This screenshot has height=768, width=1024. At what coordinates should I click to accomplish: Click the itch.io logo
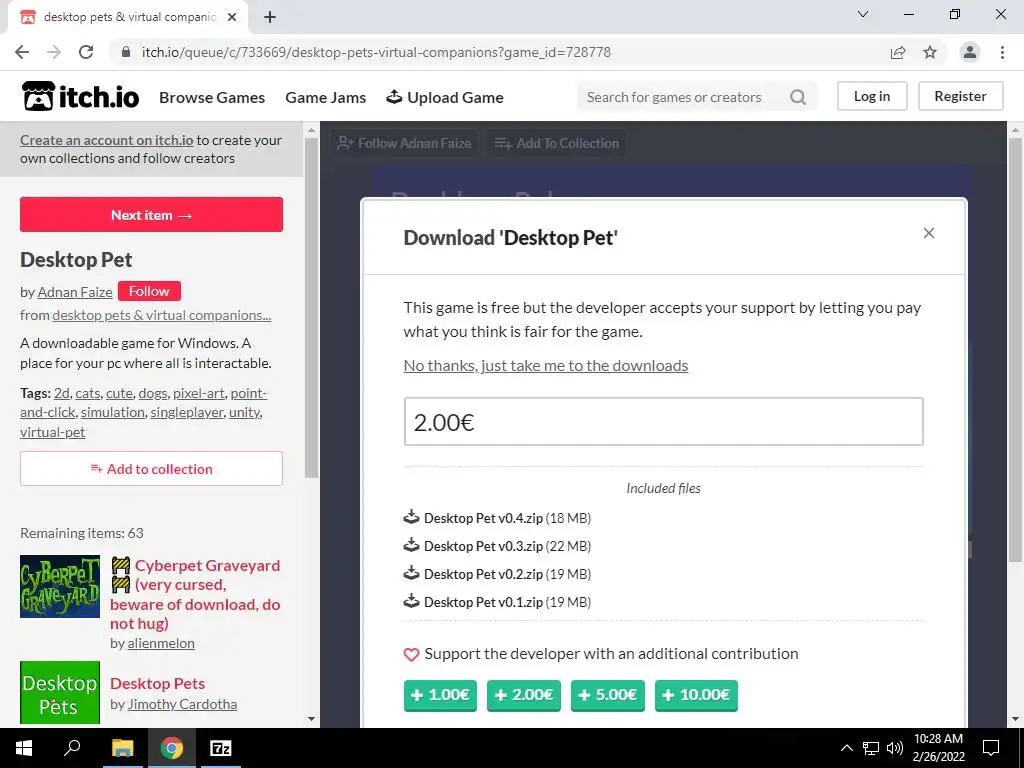click(x=80, y=97)
